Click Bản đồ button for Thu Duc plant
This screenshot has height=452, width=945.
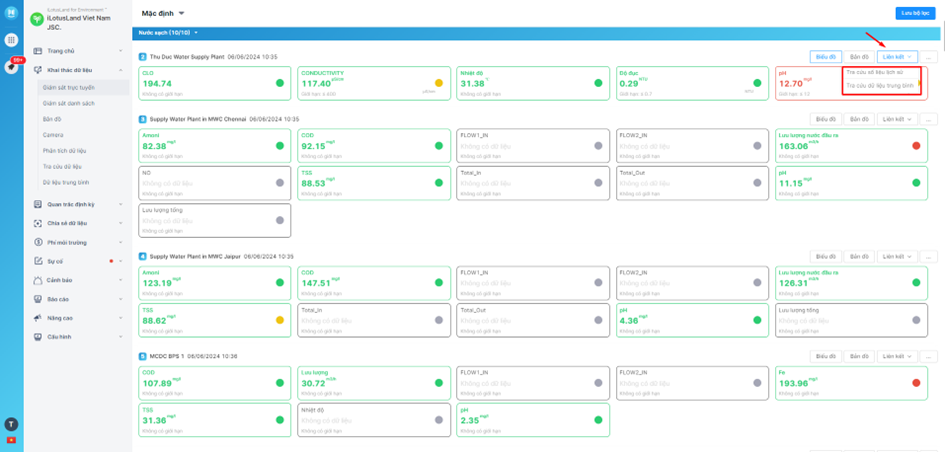pos(859,57)
